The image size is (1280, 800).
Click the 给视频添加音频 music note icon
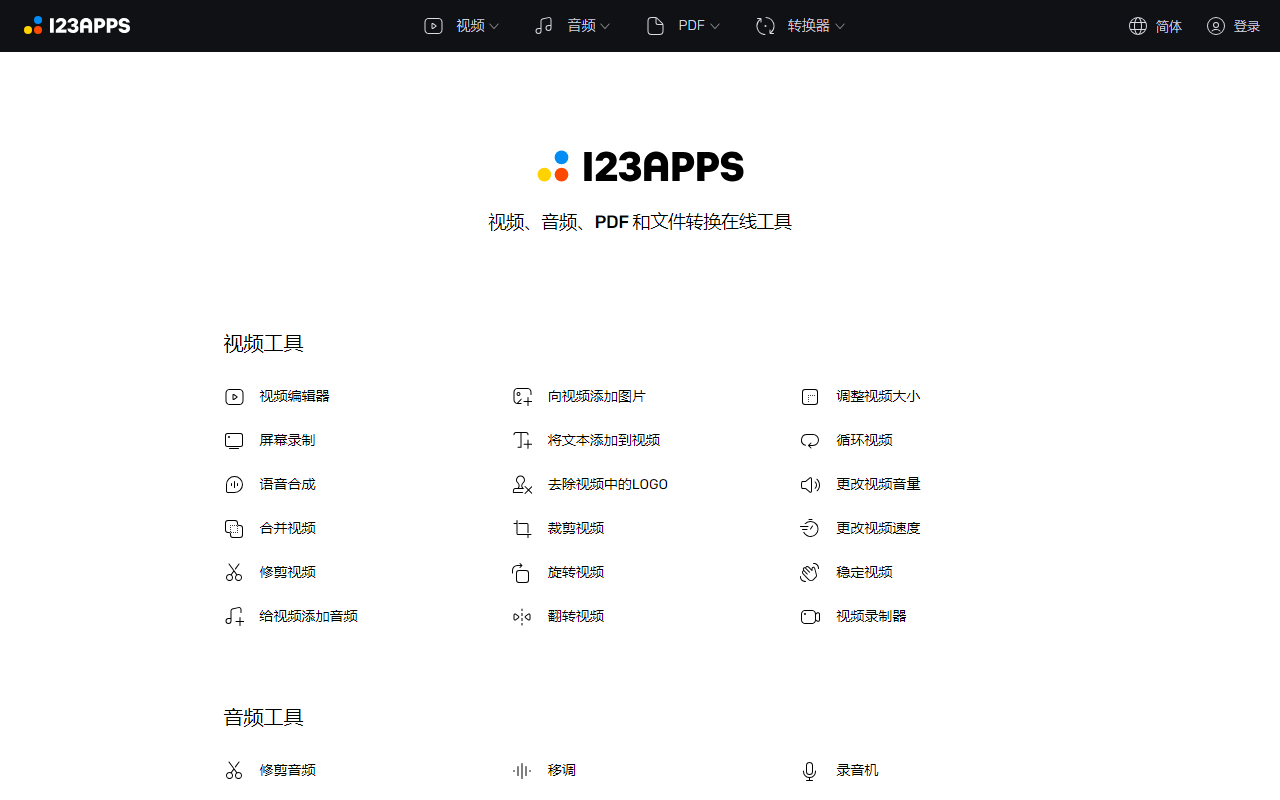tap(234, 617)
